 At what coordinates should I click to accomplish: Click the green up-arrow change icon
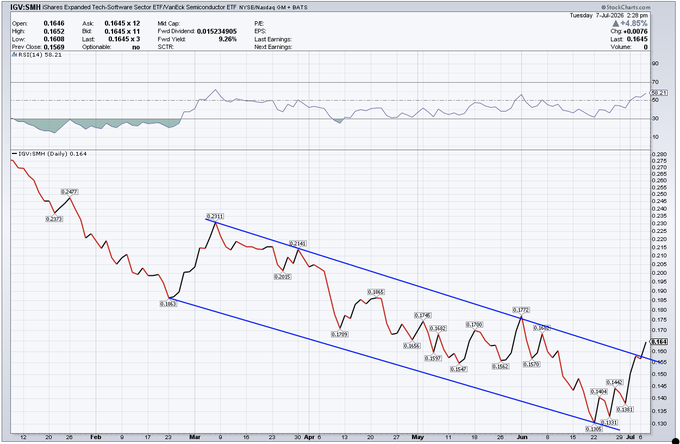[616, 23]
